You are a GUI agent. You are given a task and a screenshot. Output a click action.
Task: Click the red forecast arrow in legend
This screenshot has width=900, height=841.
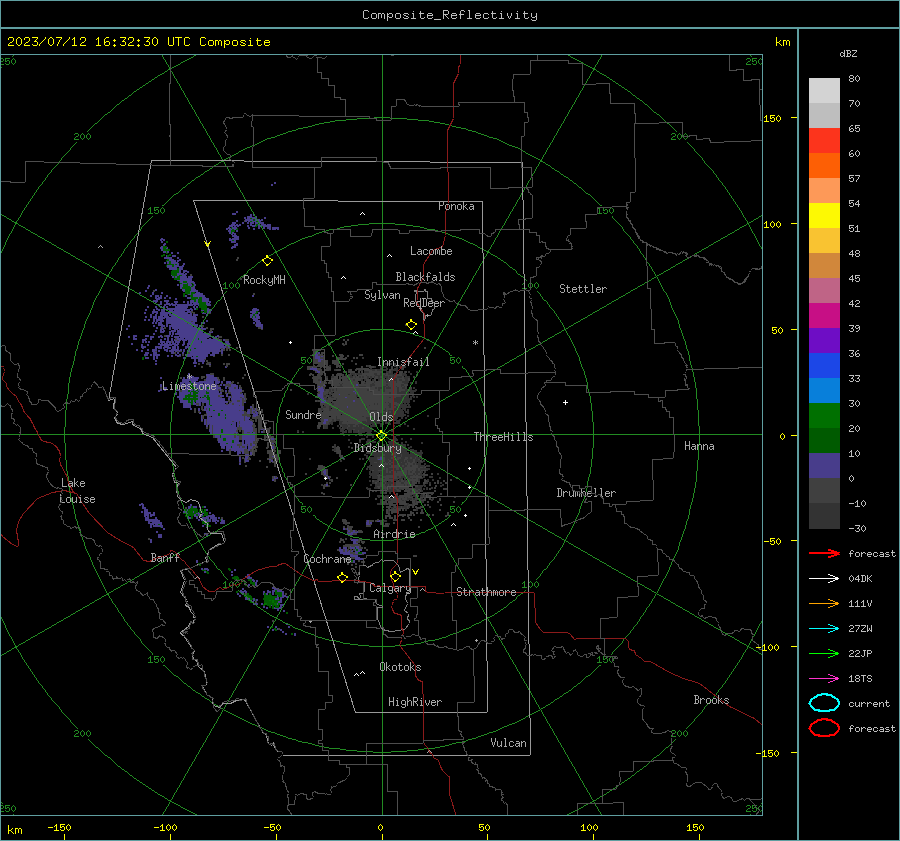[x=824, y=553]
